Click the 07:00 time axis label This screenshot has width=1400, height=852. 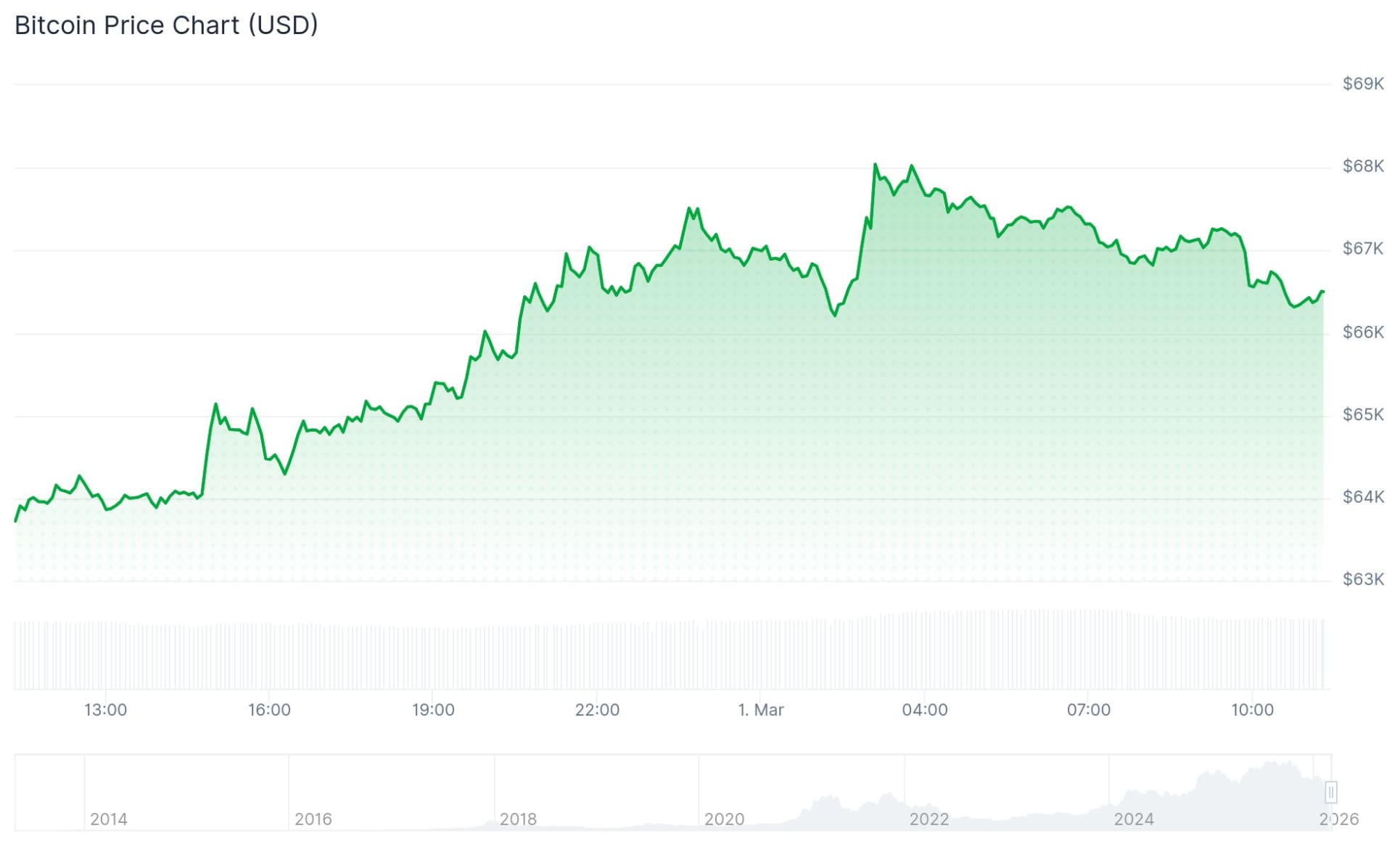1088,710
